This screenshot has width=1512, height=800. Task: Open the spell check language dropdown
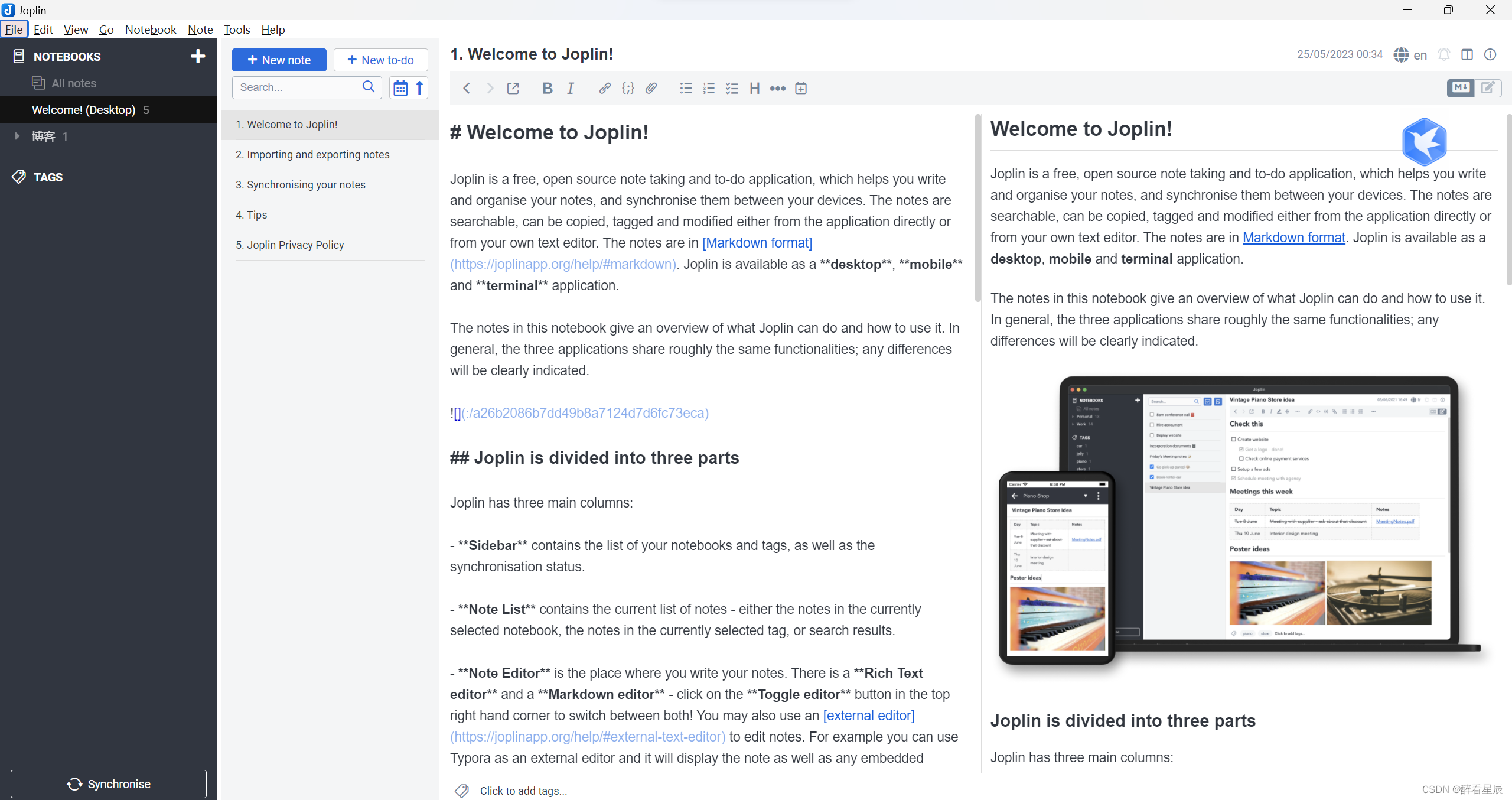pos(1410,55)
